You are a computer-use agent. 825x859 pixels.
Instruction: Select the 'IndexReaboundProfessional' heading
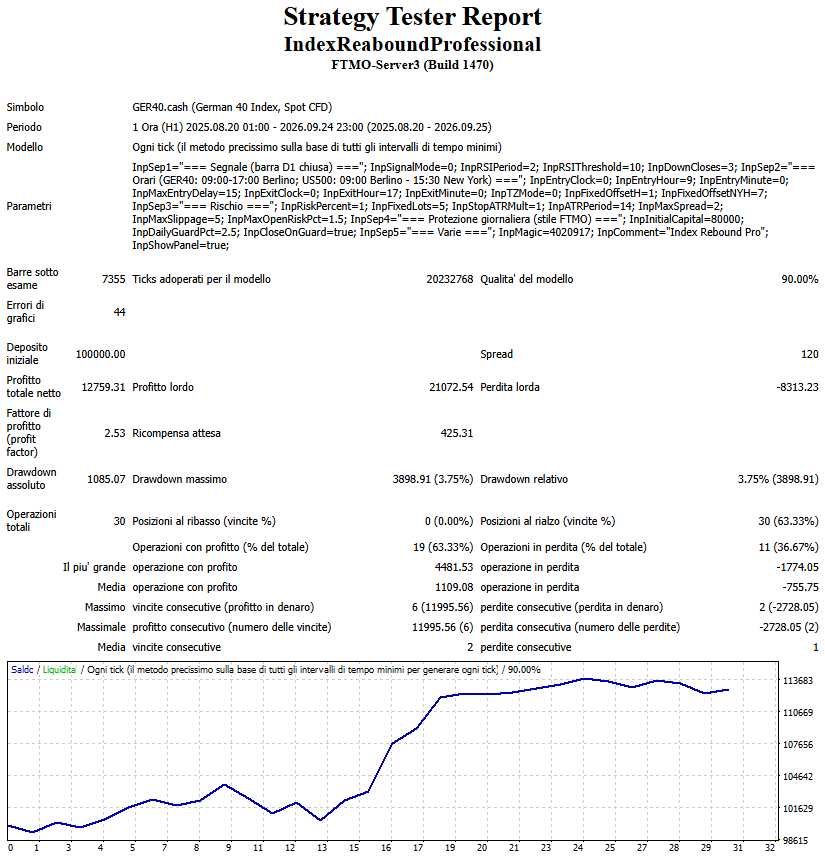point(412,44)
